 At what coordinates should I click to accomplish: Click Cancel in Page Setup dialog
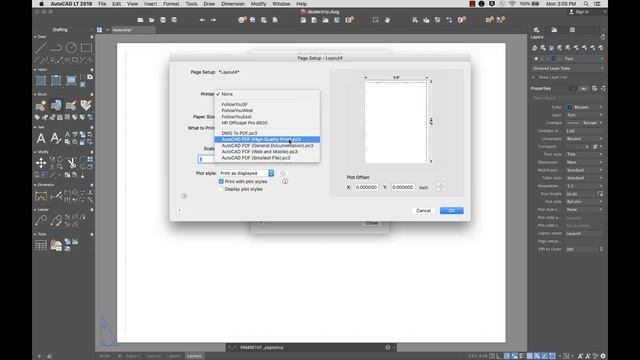click(423, 211)
